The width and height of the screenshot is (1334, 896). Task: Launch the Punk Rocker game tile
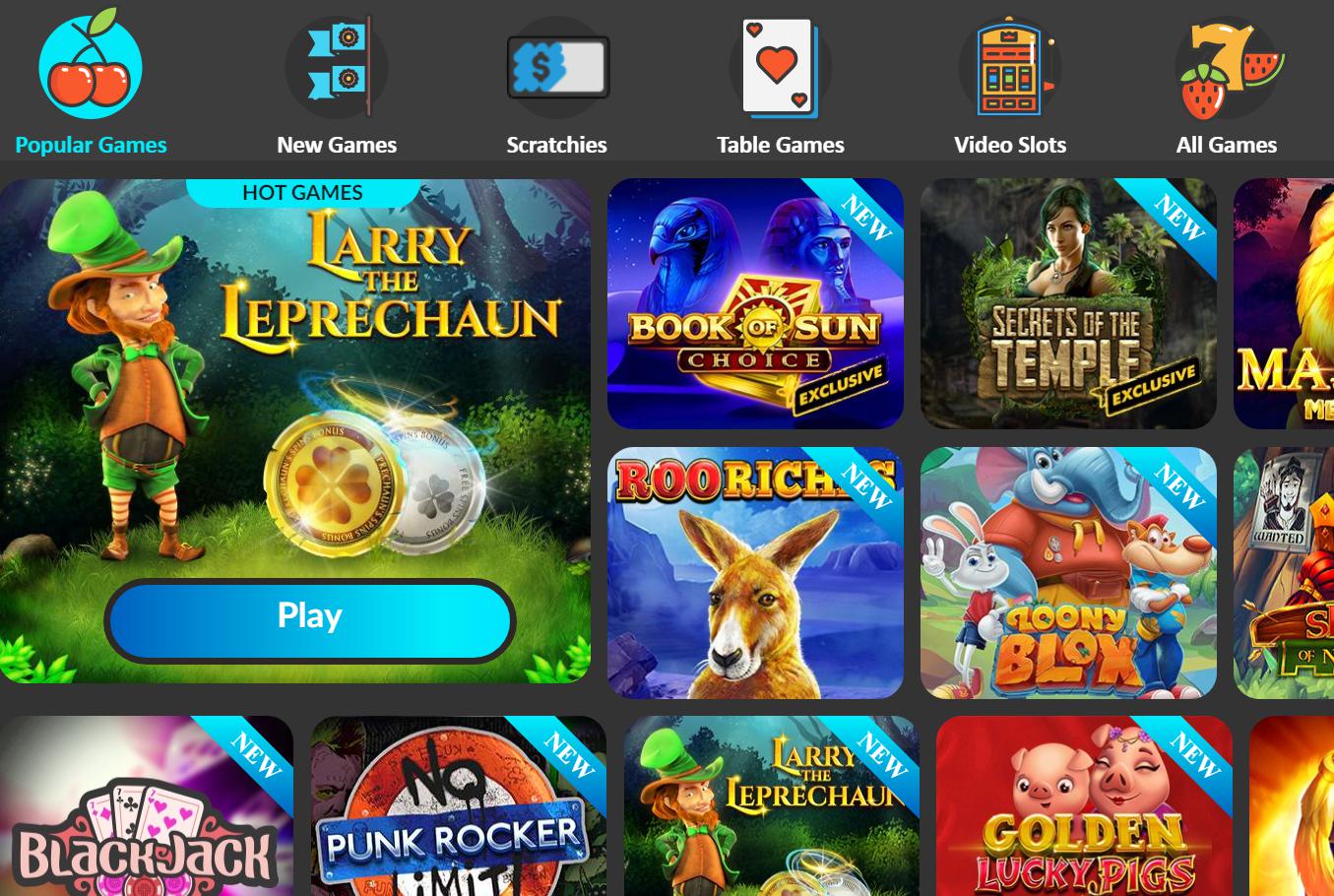[x=459, y=805]
